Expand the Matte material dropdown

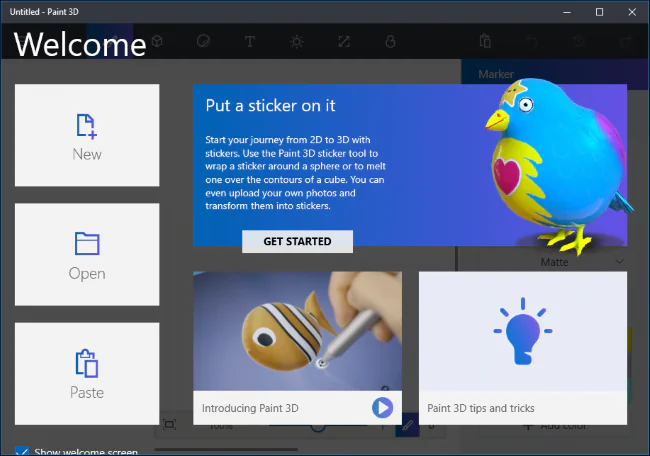tap(553, 262)
